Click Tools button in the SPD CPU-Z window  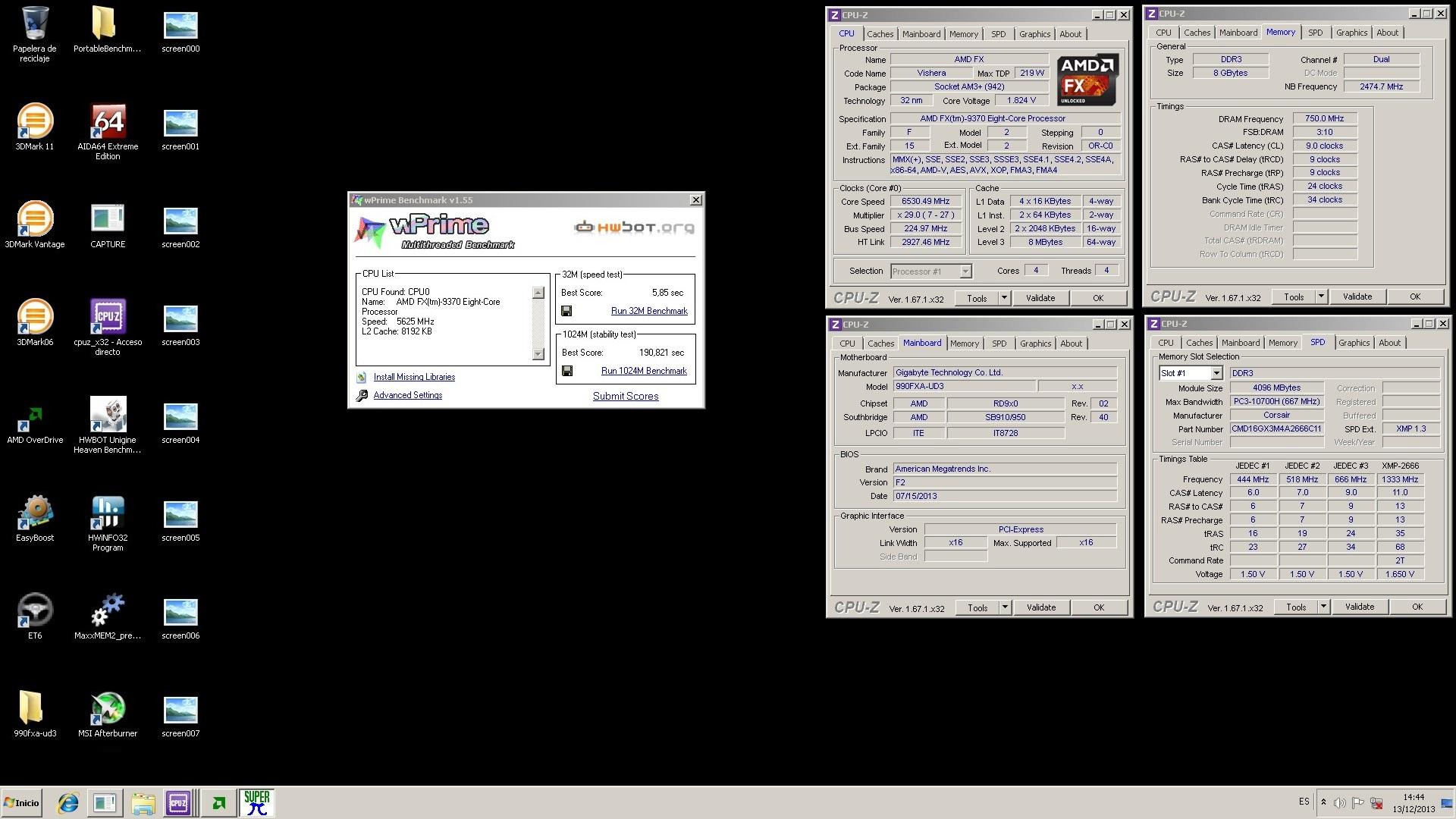click(x=1296, y=607)
